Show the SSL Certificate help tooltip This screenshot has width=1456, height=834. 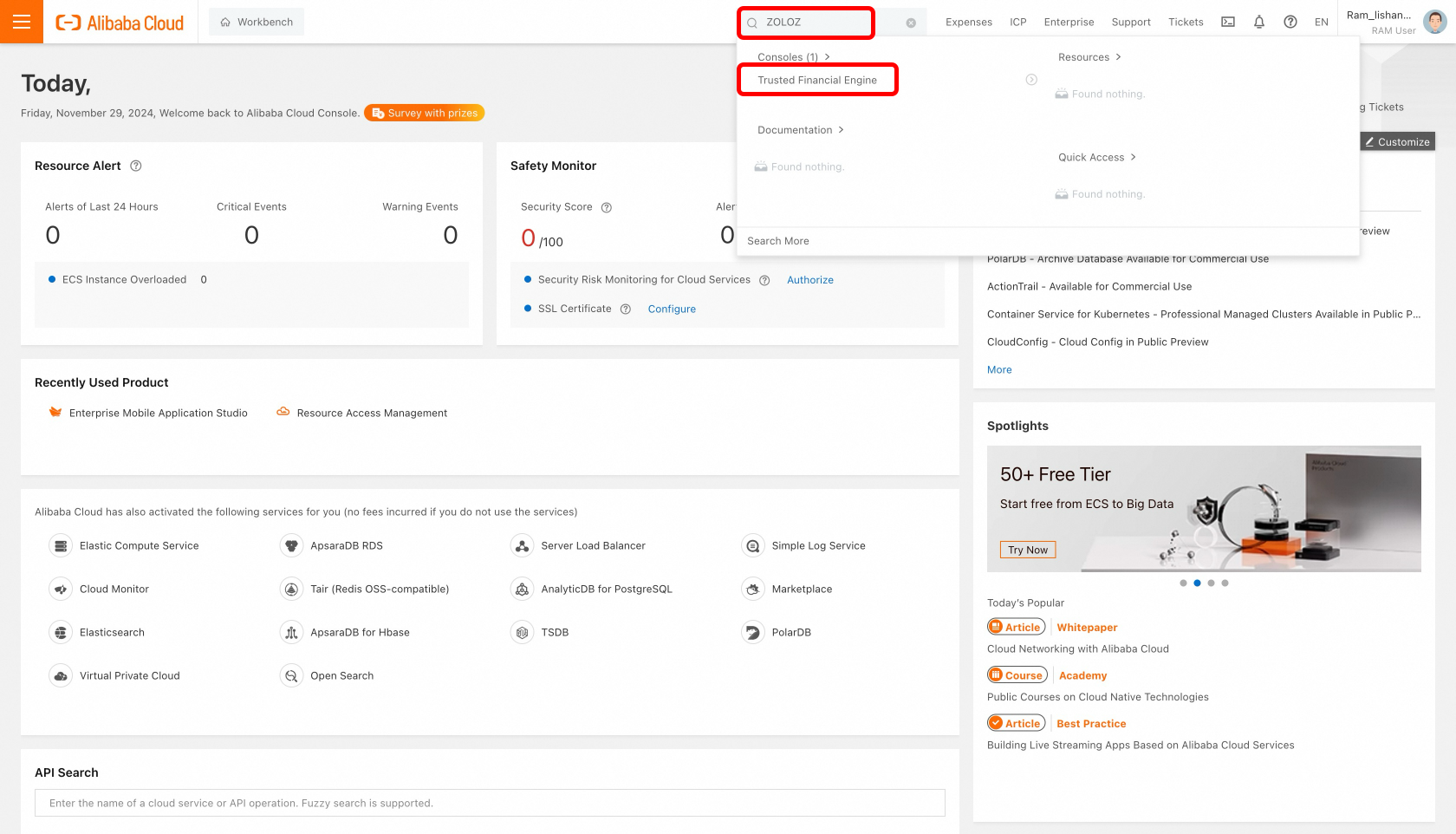[626, 309]
